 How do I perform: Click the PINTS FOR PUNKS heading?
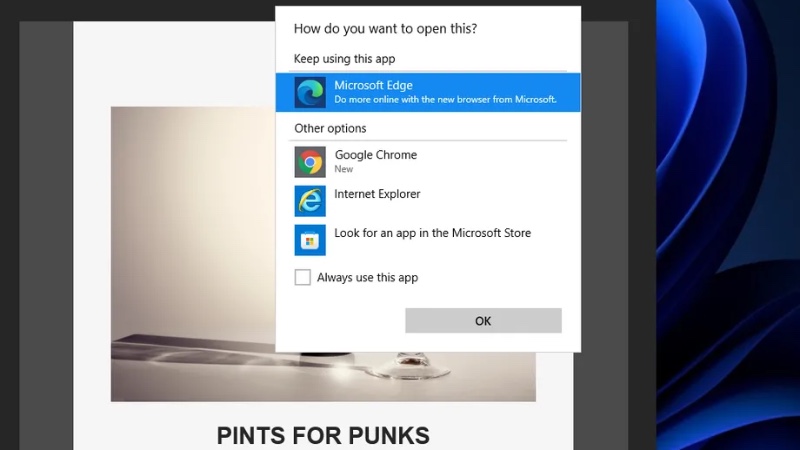coord(323,435)
